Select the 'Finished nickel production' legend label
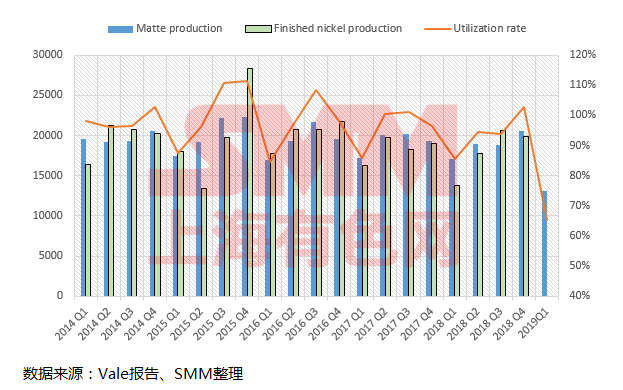The image size is (623, 390). (x=338, y=29)
